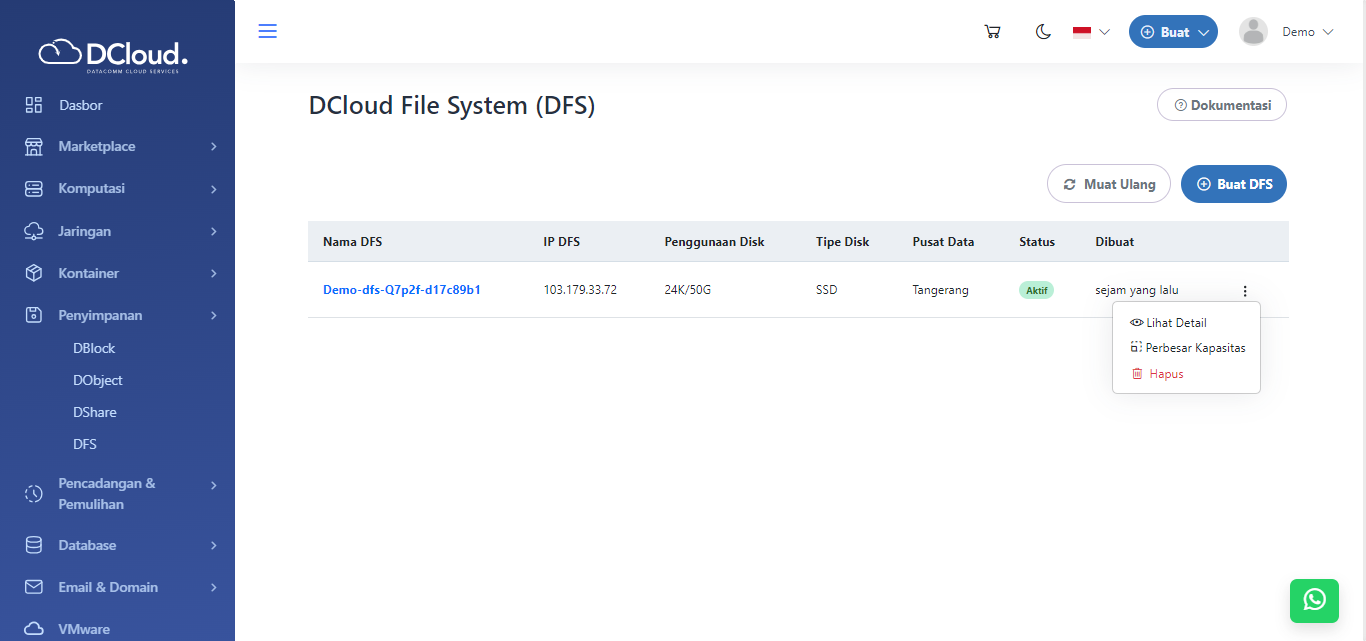Image resolution: width=1366 pixels, height=641 pixels.
Task: Open the shopping cart icon
Action: (x=992, y=32)
